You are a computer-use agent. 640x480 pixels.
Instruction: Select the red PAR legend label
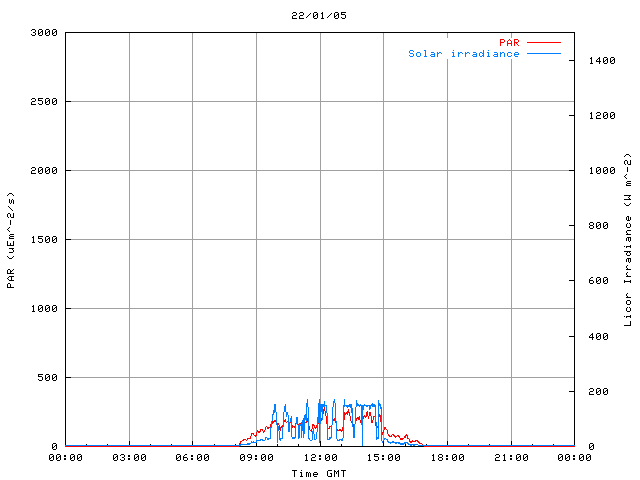(509, 42)
